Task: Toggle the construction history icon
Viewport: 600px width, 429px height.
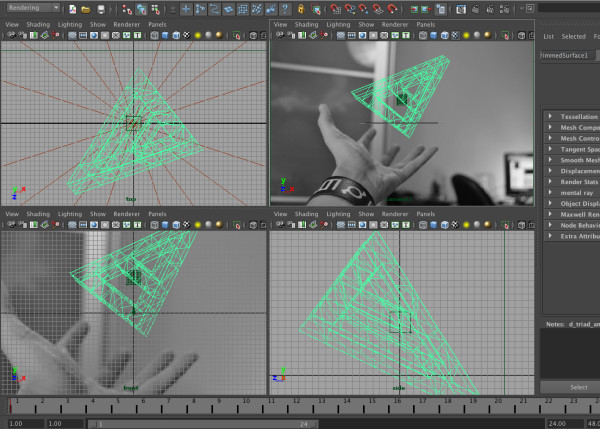Action: point(441,9)
